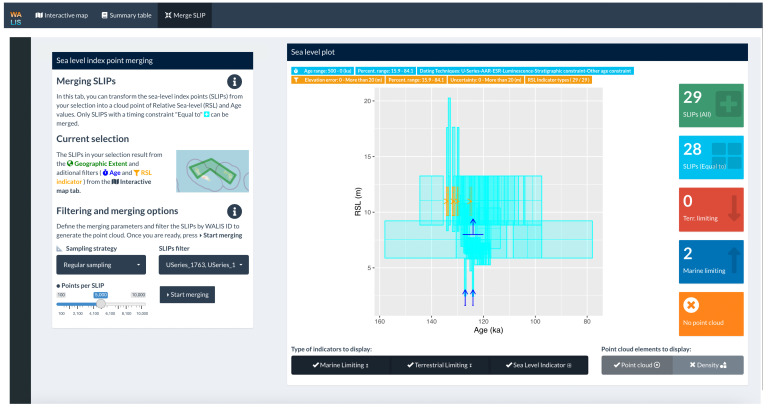Screen dimensions: 768x410
Task: Open the Interactive map tab
Action: 62,15
